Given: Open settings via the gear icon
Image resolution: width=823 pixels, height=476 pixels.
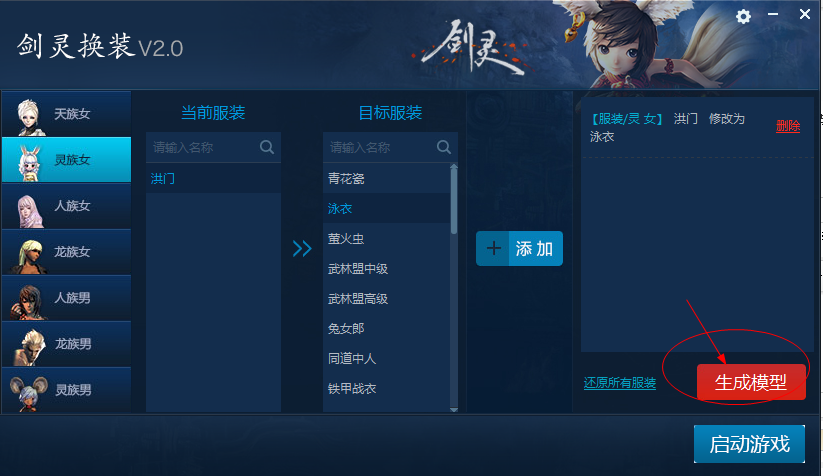Looking at the screenshot, I should 743,17.
